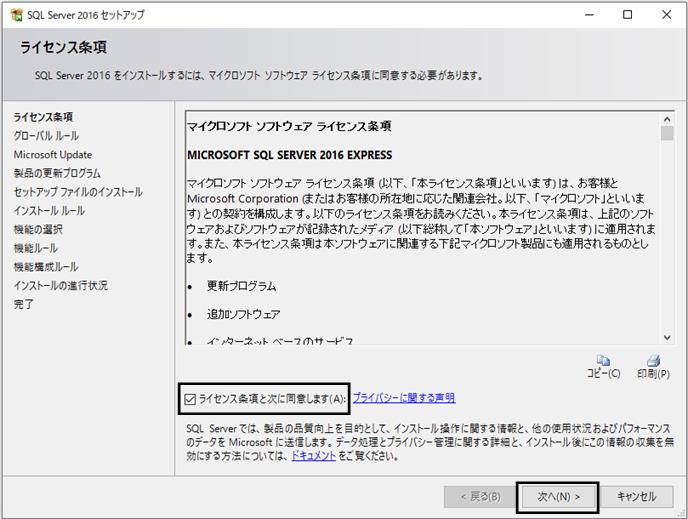
Task: Open the privacy statement link (プライバシーに関する声明)
Action: 404,398
